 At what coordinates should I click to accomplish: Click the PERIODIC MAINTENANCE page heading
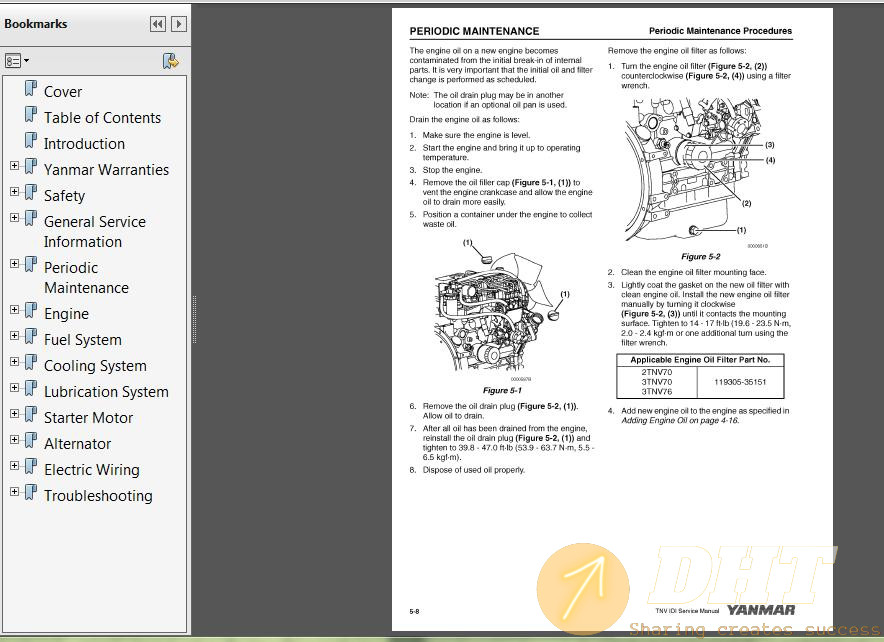pos(474,32)
